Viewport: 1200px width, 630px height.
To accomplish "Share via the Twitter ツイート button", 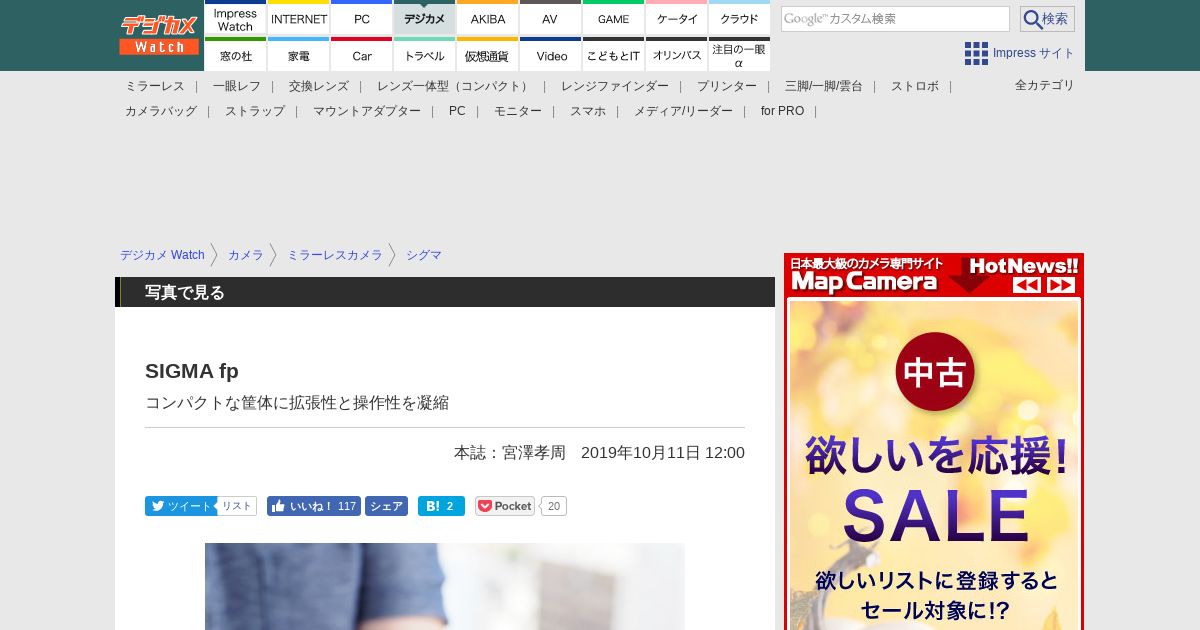I will 180,506.
